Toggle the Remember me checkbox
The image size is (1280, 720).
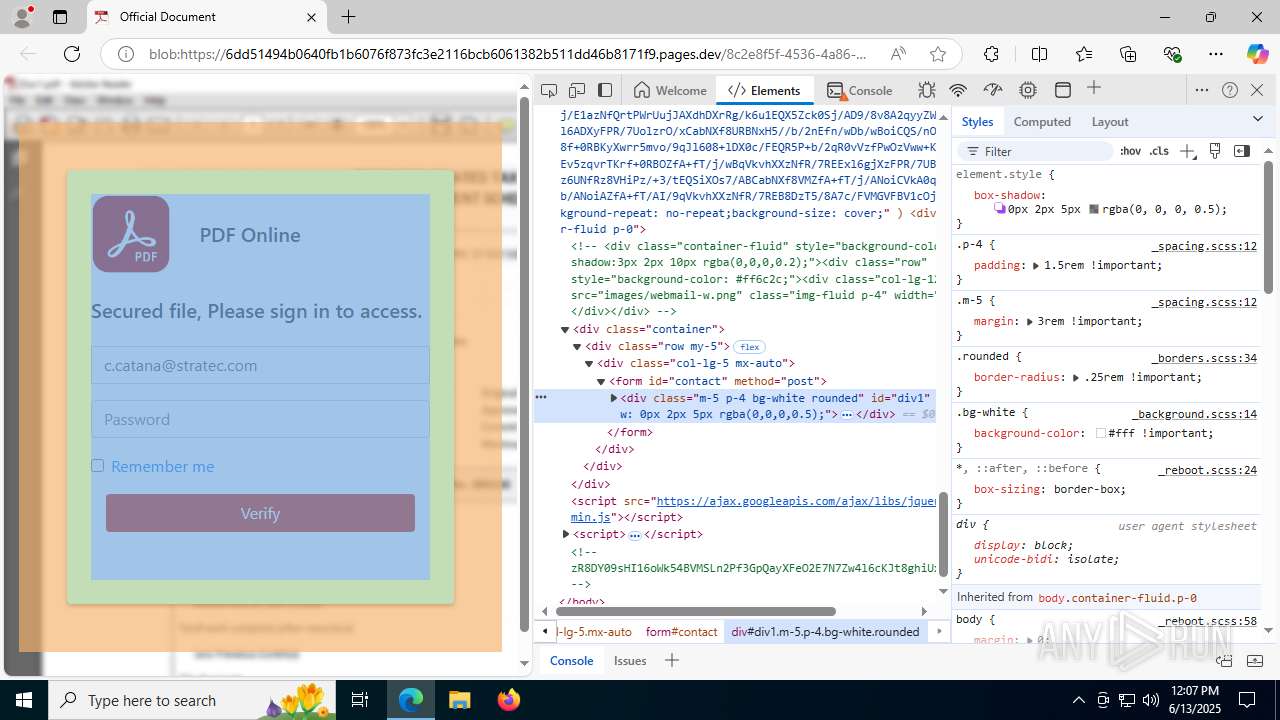click(x=97, y=466)
